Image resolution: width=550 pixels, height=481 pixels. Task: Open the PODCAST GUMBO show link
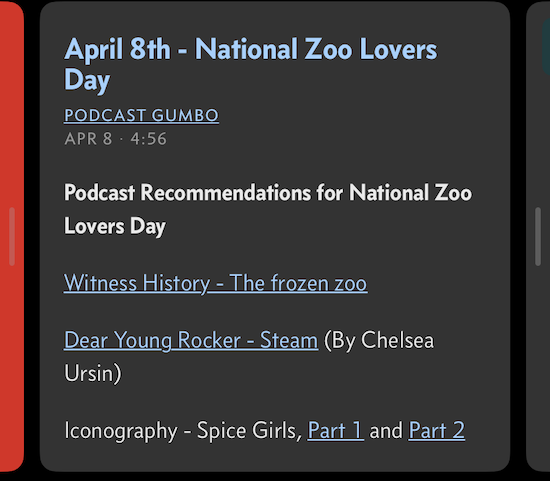(141, 115)
